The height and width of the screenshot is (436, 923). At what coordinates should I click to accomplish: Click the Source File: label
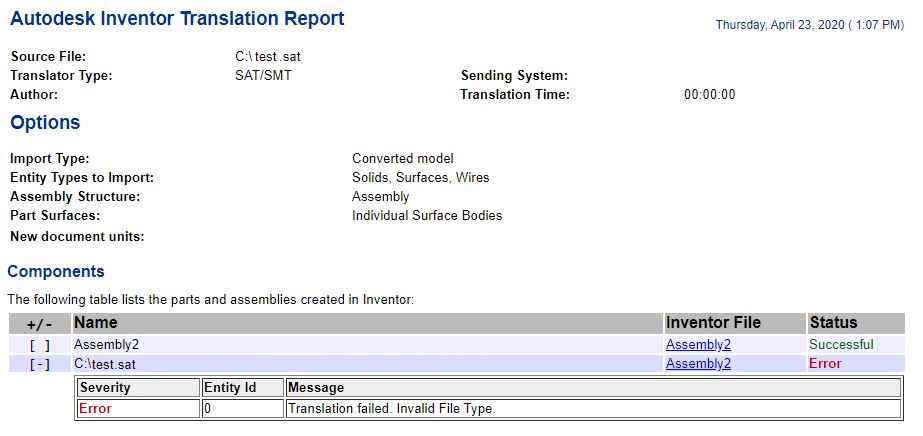pyautogui.click(x=48, y=57)
